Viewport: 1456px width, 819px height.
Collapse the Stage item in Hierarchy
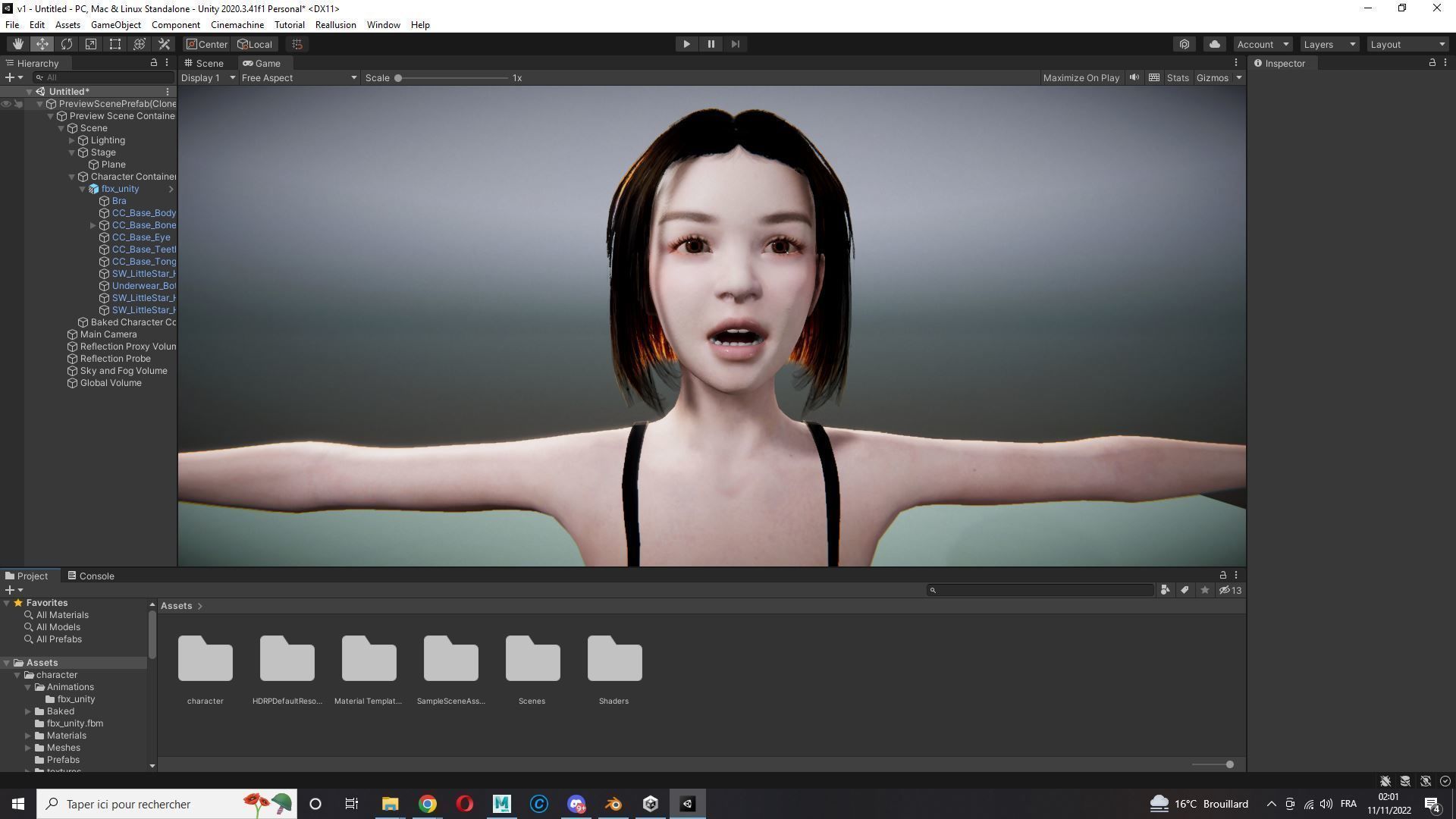(x=71, y=152)
